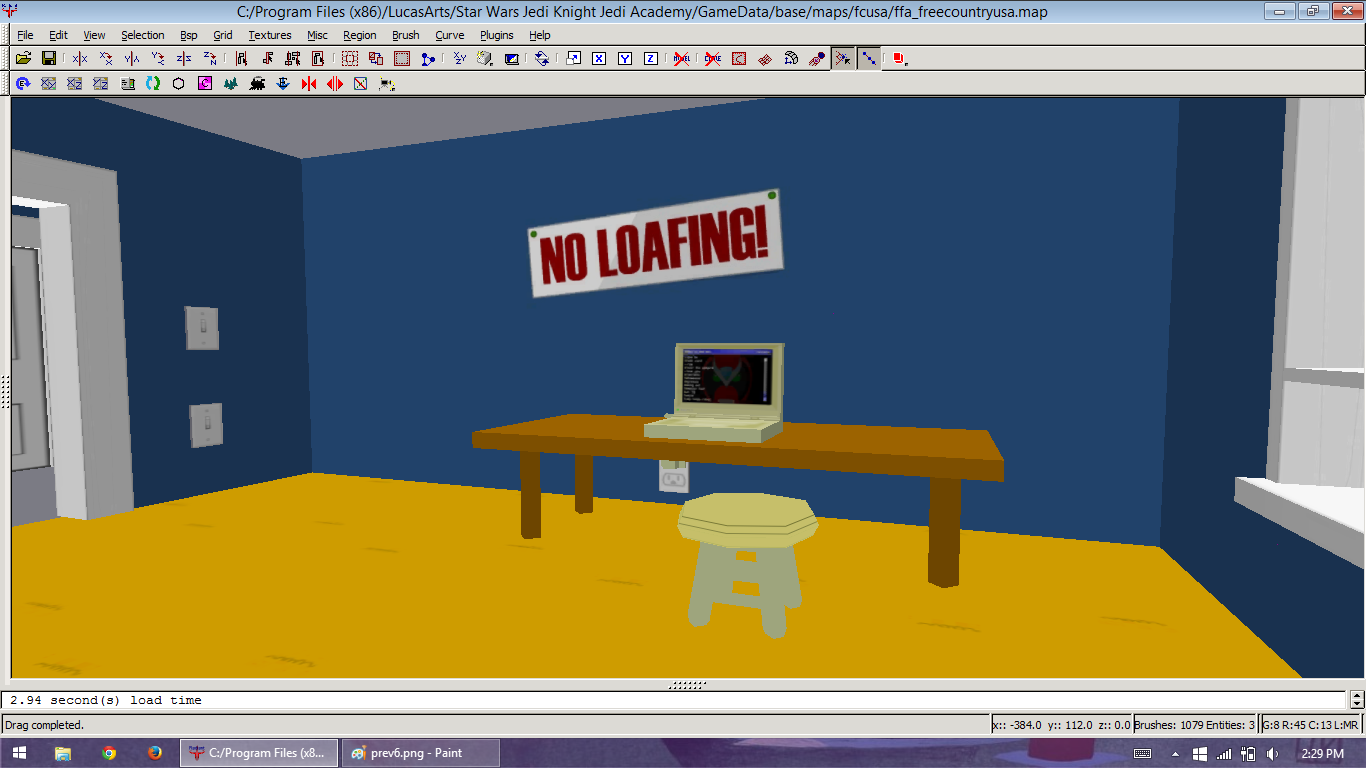Click the G:8 R:45 C:13 L:MR status
1366x768 pixels.
[1311, 725]
